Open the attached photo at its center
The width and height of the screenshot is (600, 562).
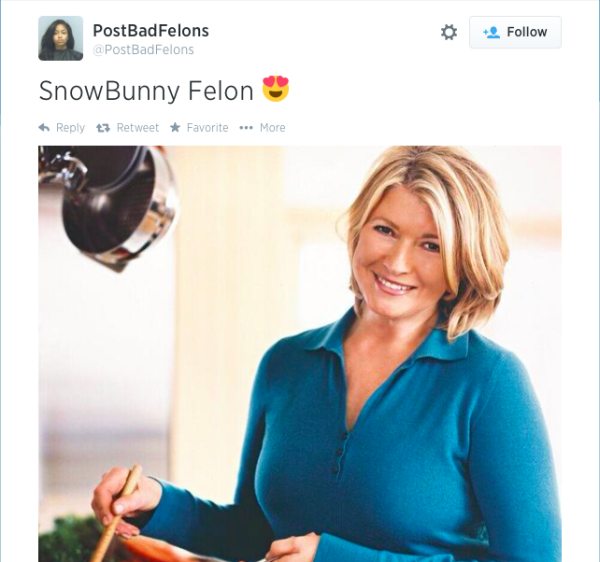(x=300, y=354)
